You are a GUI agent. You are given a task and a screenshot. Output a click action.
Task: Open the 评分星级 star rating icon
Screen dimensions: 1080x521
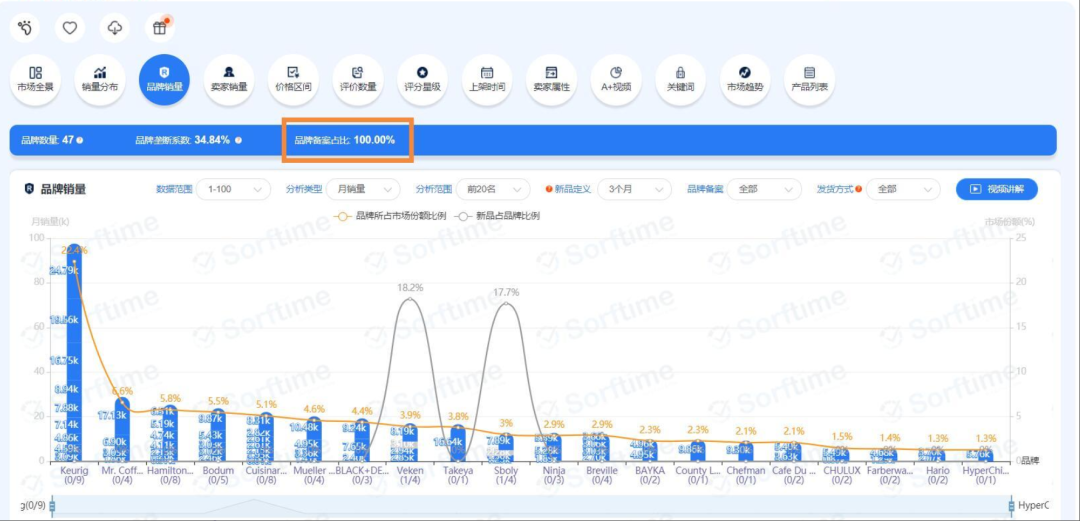tap(422, 80)
